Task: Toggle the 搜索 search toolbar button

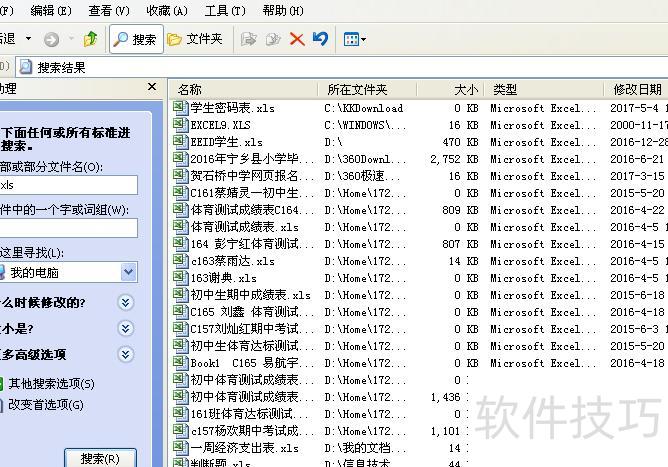Action: (x=136, y=39)
